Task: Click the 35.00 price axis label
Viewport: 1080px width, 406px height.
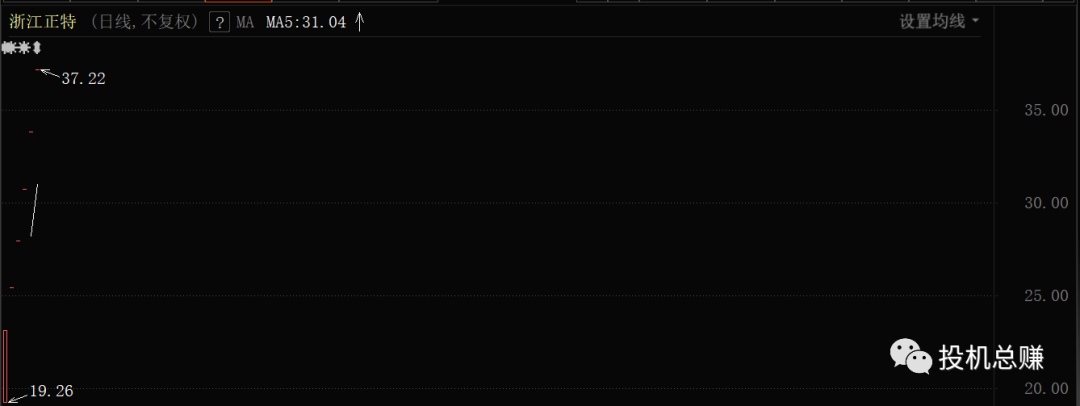Action: (1046, 110)
